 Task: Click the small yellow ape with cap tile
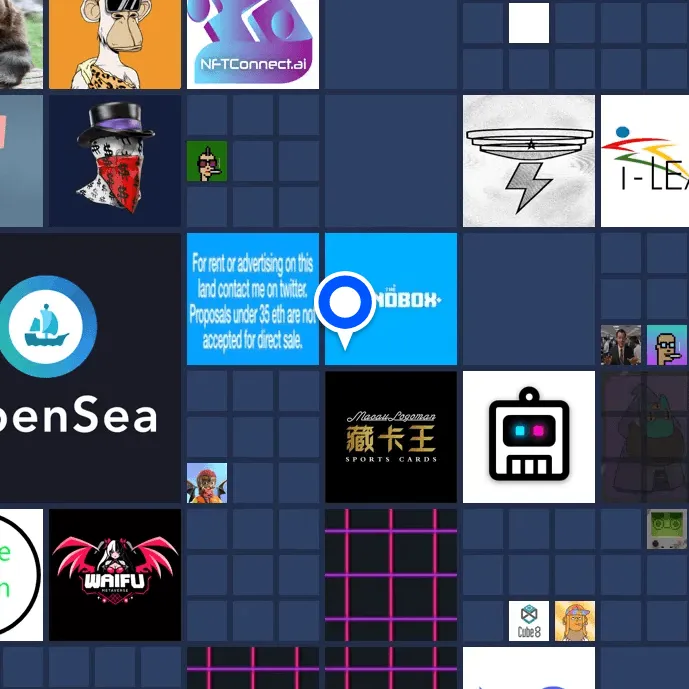click(575, 621)
